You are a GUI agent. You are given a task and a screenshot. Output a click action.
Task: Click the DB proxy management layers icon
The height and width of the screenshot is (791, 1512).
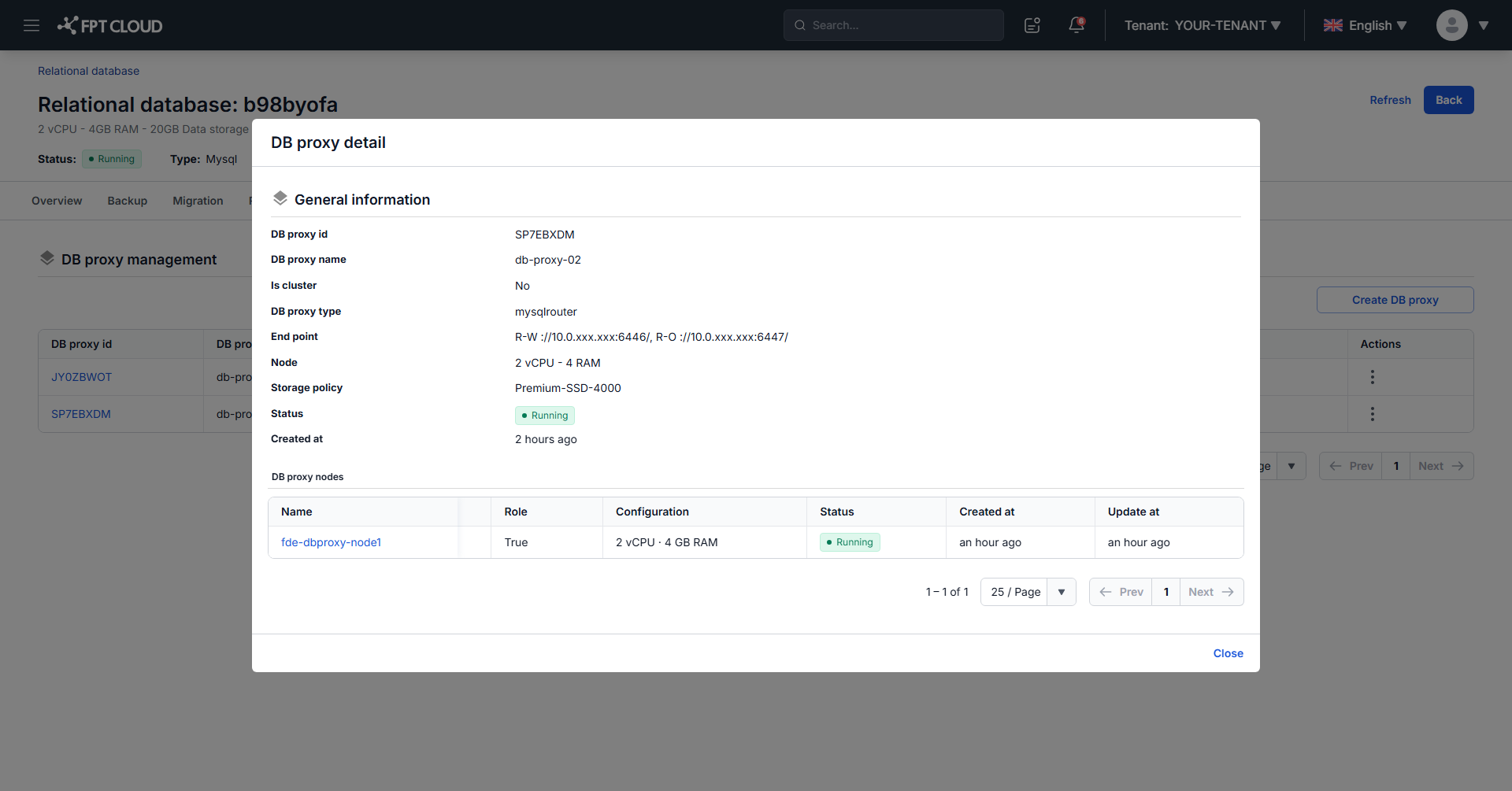pyautogui.click(x=47, y=258)
